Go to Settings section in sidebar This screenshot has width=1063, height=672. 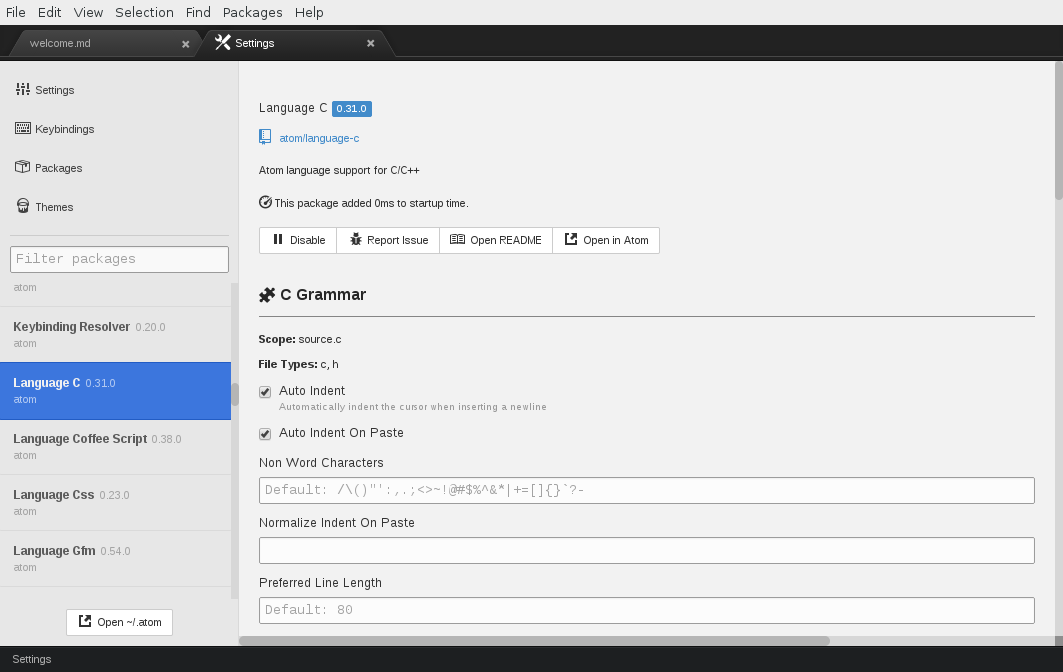(54, 90)
